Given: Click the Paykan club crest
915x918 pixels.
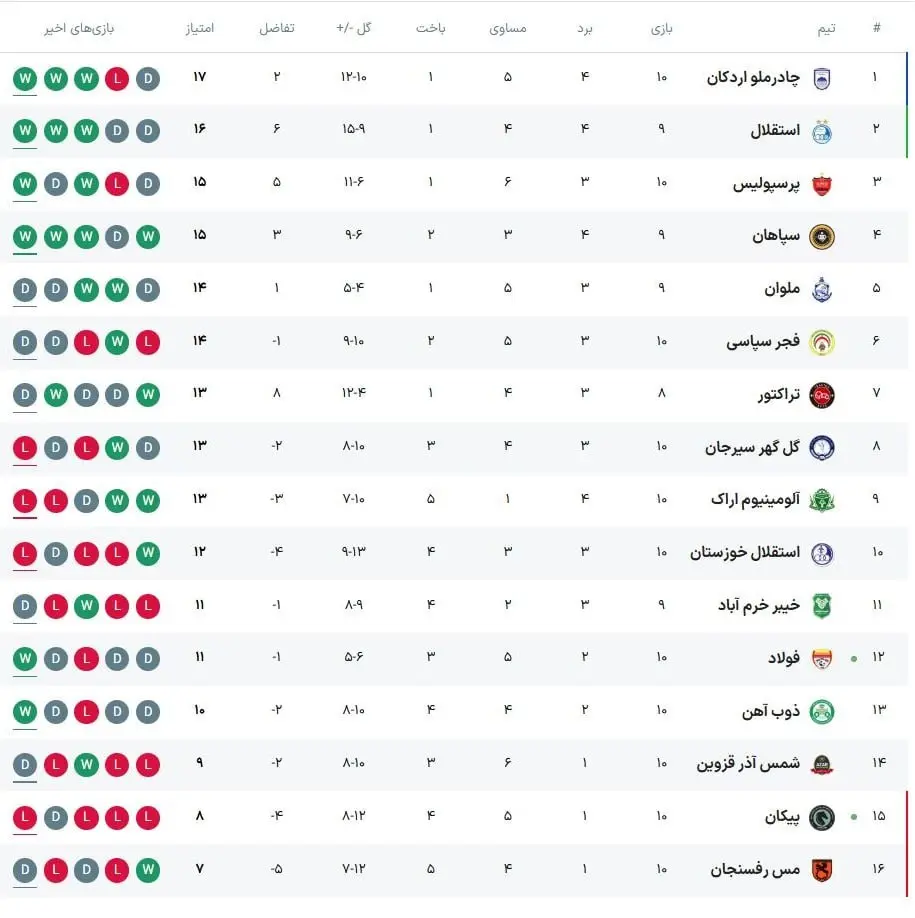Looking at the screenshot, I should (821, 816).
